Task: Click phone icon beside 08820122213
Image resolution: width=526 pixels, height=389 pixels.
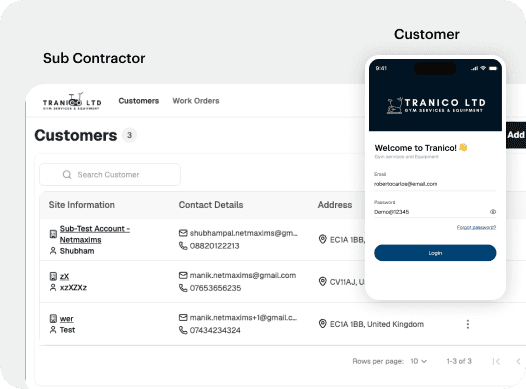Action: click(183, 246)
